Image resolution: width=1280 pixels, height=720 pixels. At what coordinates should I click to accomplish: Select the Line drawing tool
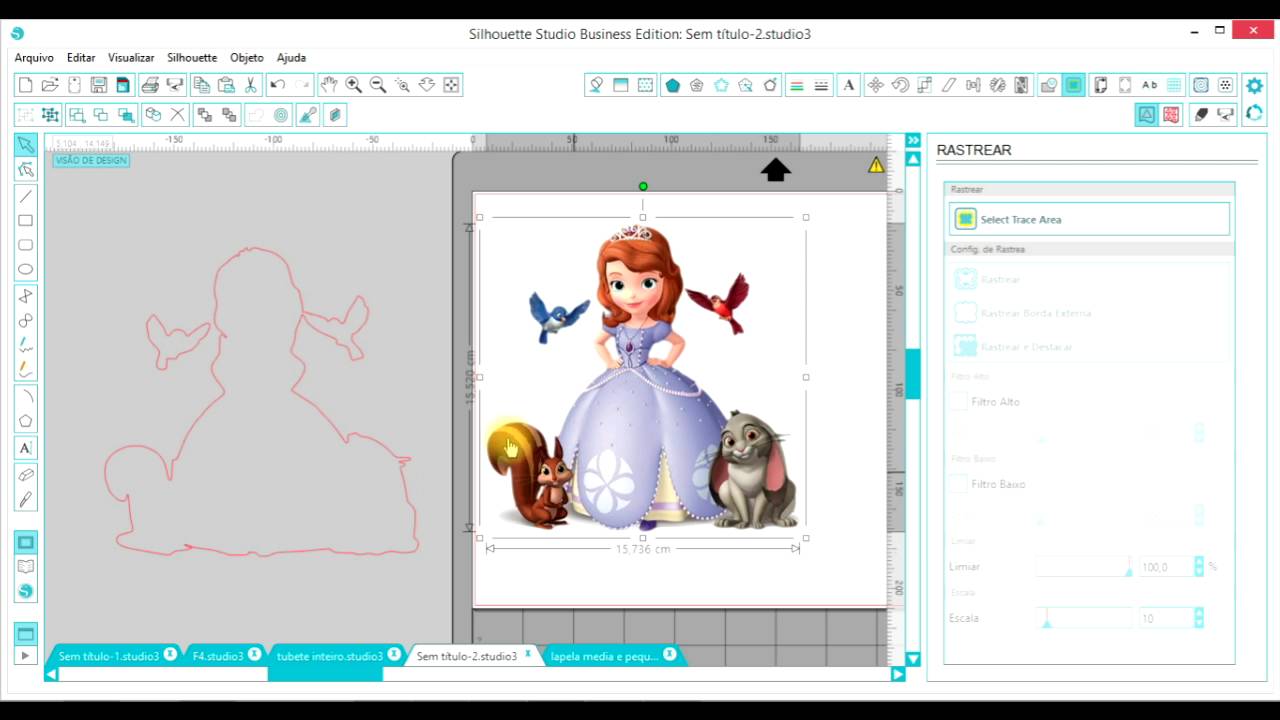(x=26, y=196)
